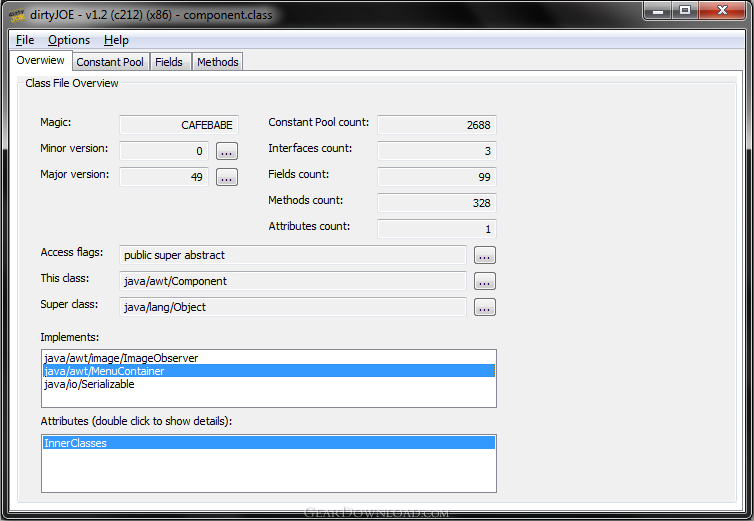The width and height of the screenshot is (754, 521).
Task: Select the Overwiew tab
Action: tap(40, 61)
